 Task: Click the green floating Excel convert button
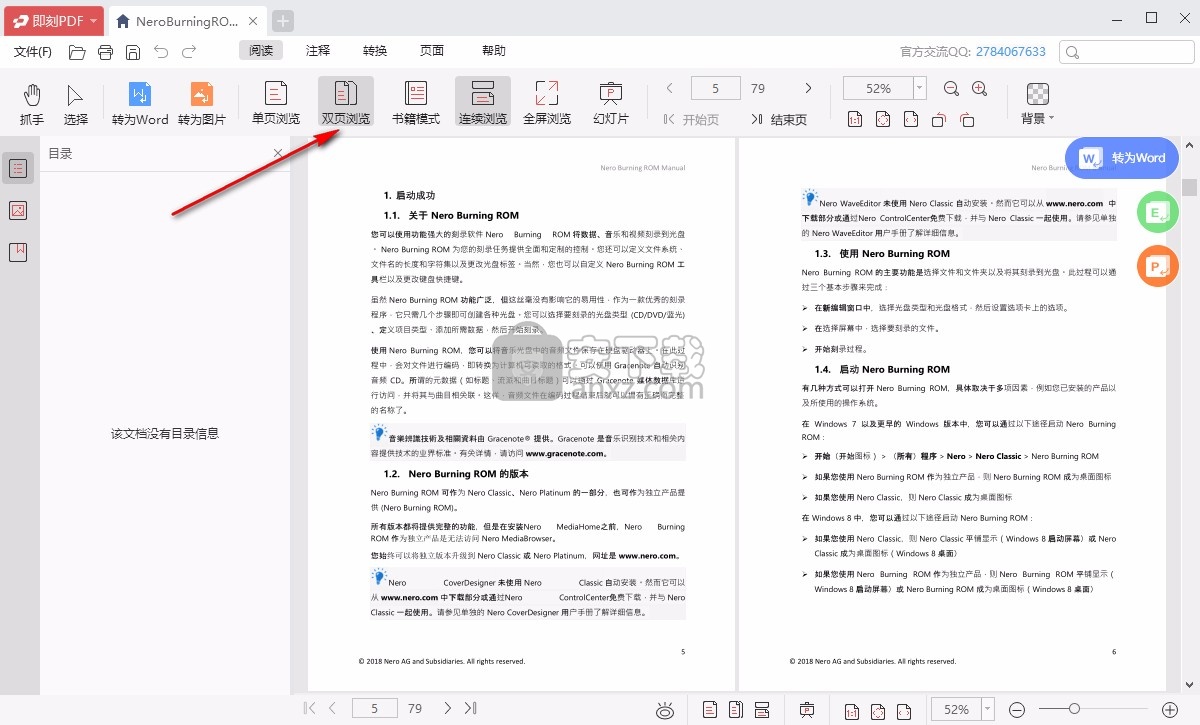click(x=1158, y=212)
